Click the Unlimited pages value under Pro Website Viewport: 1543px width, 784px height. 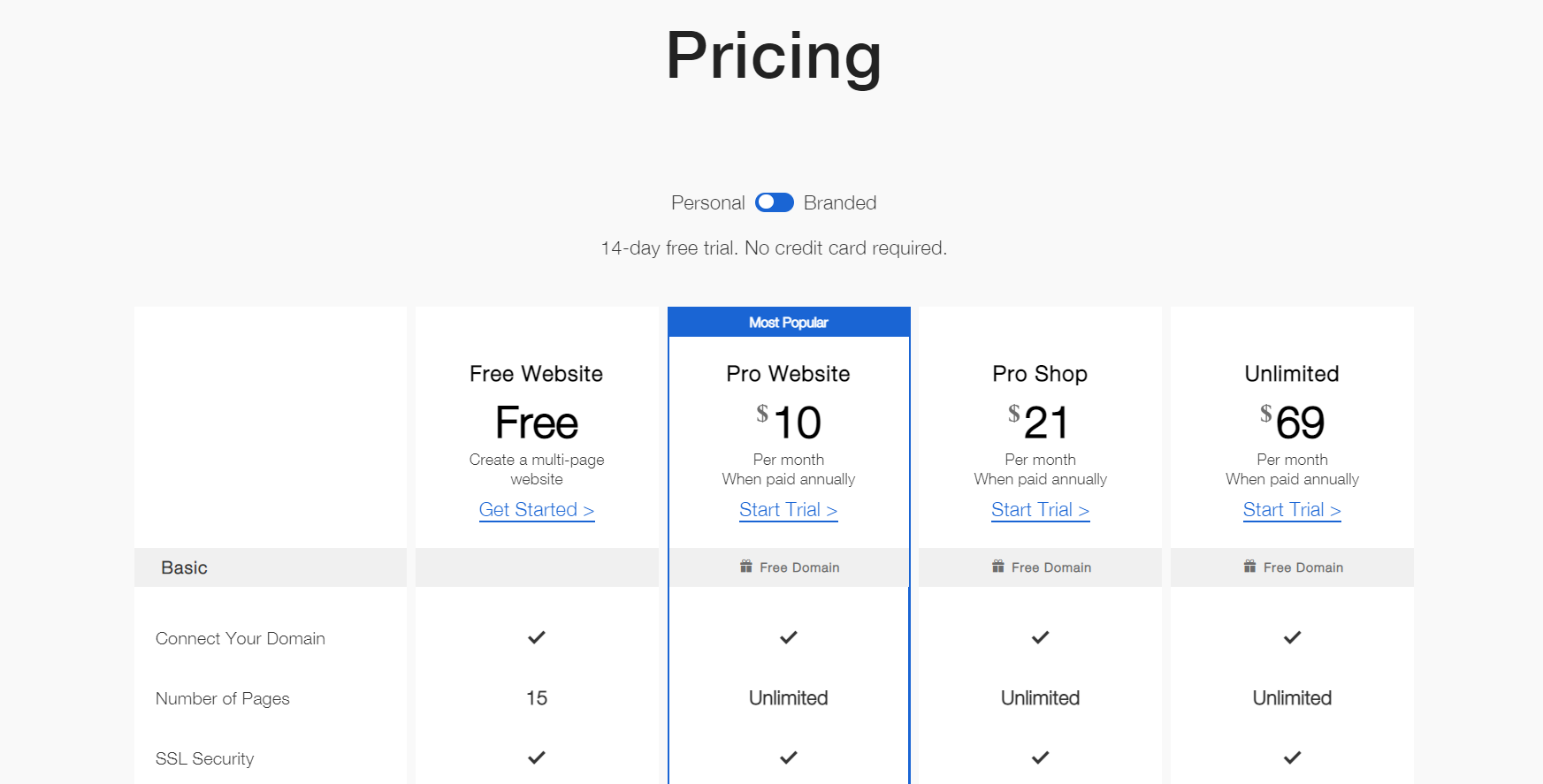click(x=788, y=698)
